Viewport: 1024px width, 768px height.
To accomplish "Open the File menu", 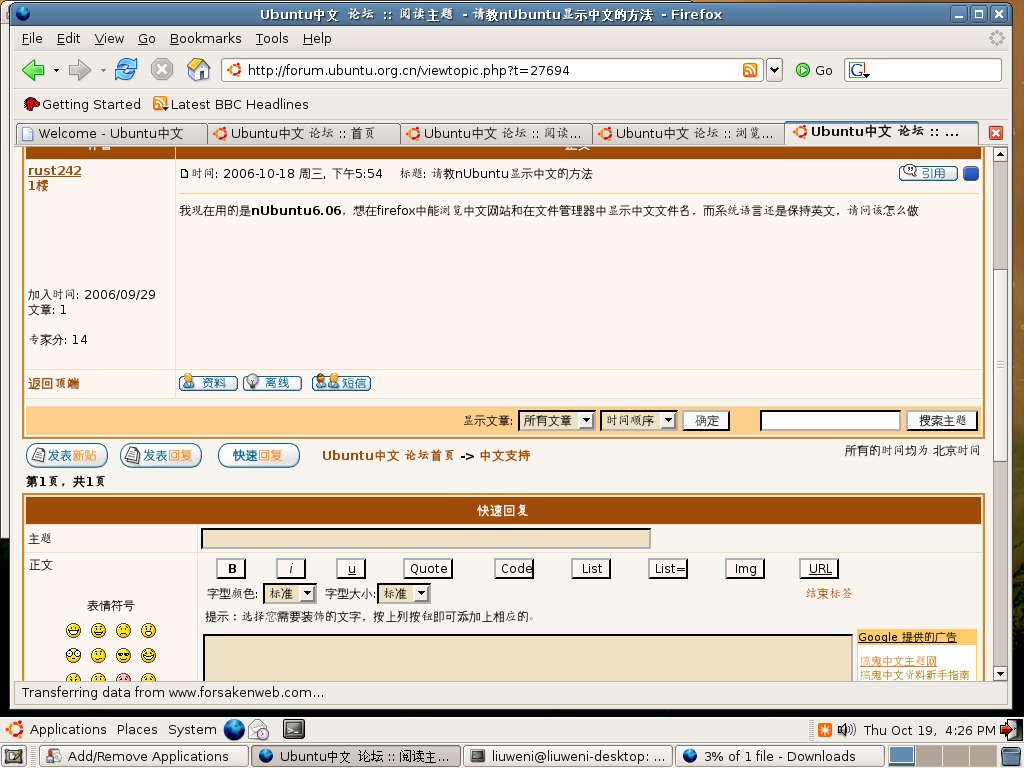I will tap(32, 39).
